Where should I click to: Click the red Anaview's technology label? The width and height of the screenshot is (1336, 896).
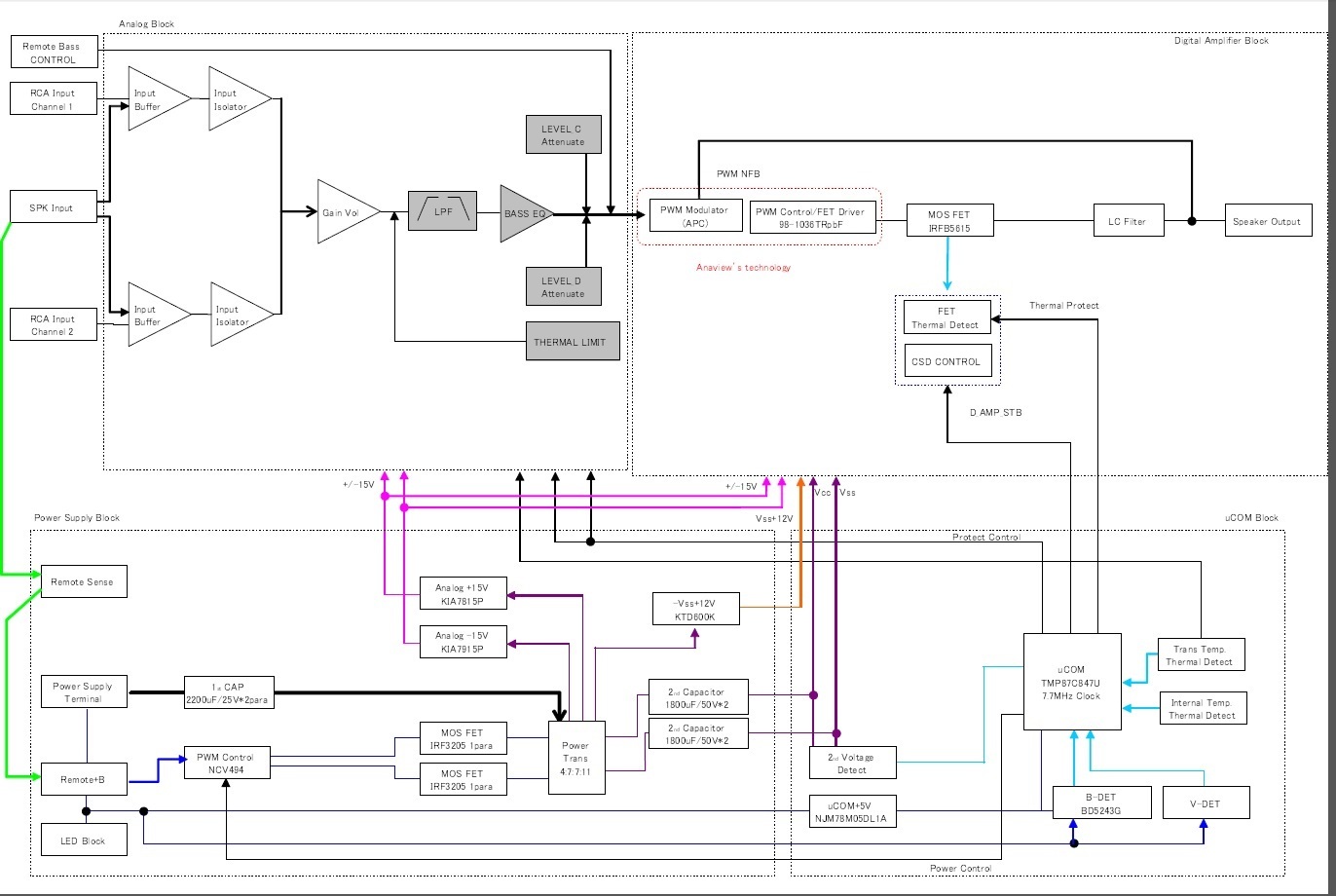click(x=743, y=267)
